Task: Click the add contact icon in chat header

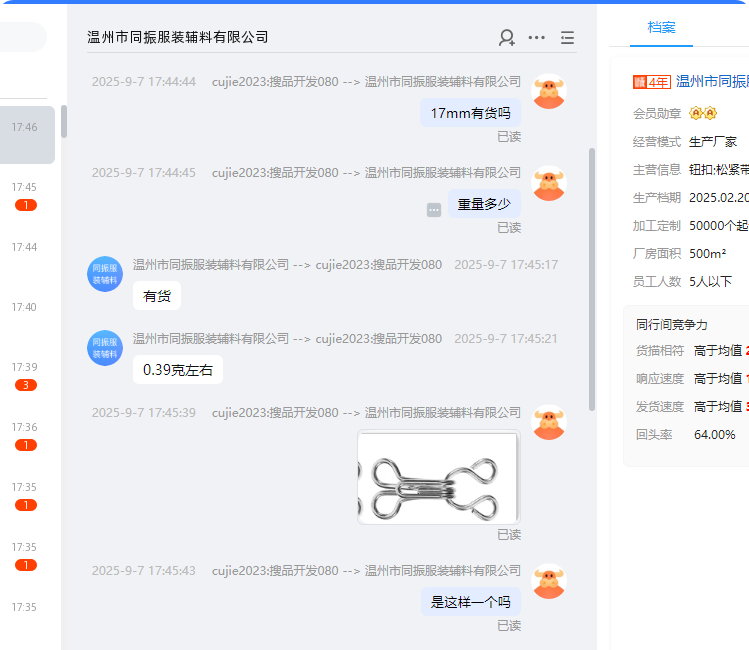Action: point(507,38)
